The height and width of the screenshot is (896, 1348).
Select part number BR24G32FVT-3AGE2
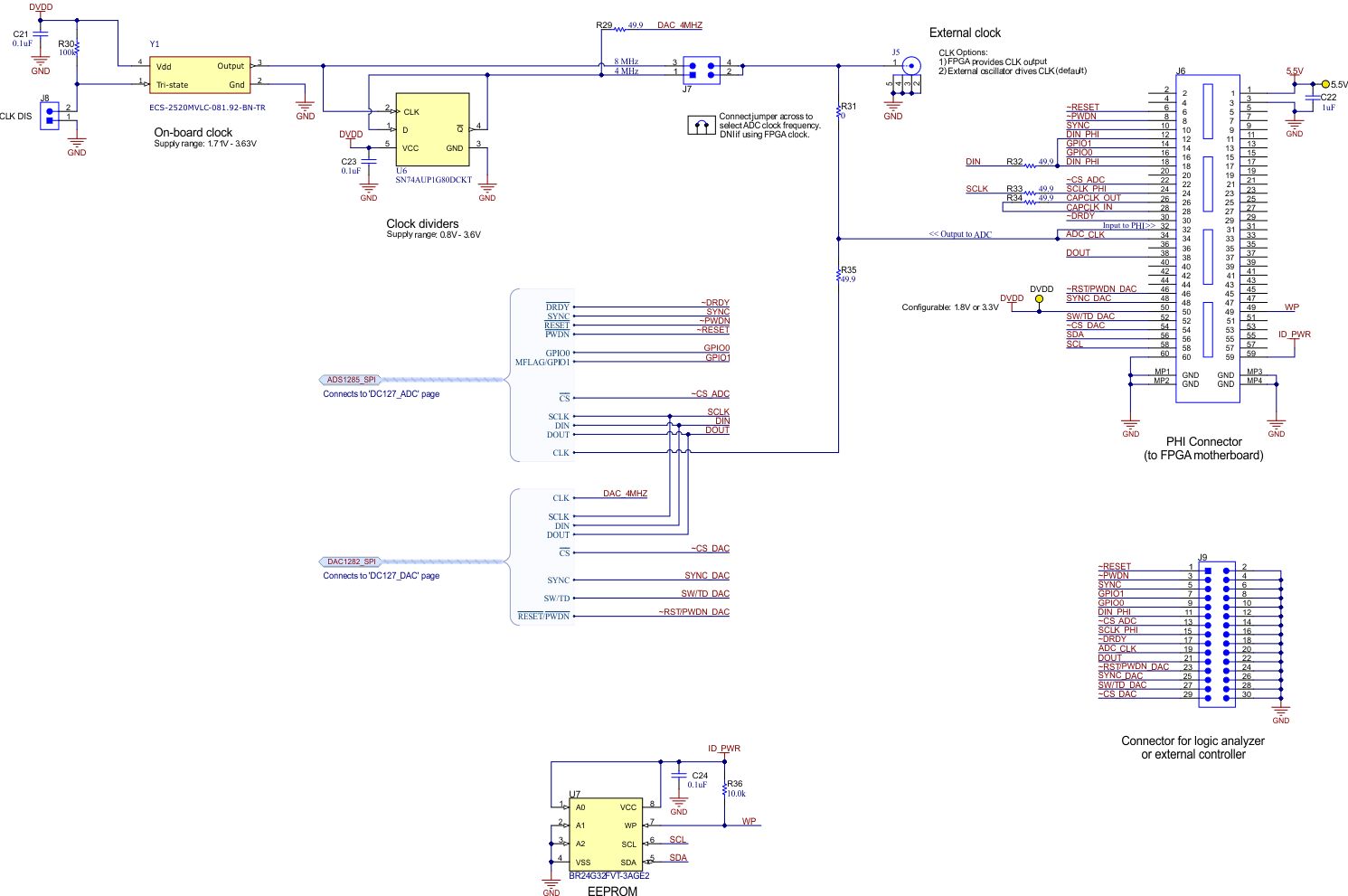pyautogui.click(x=609, y=875)
